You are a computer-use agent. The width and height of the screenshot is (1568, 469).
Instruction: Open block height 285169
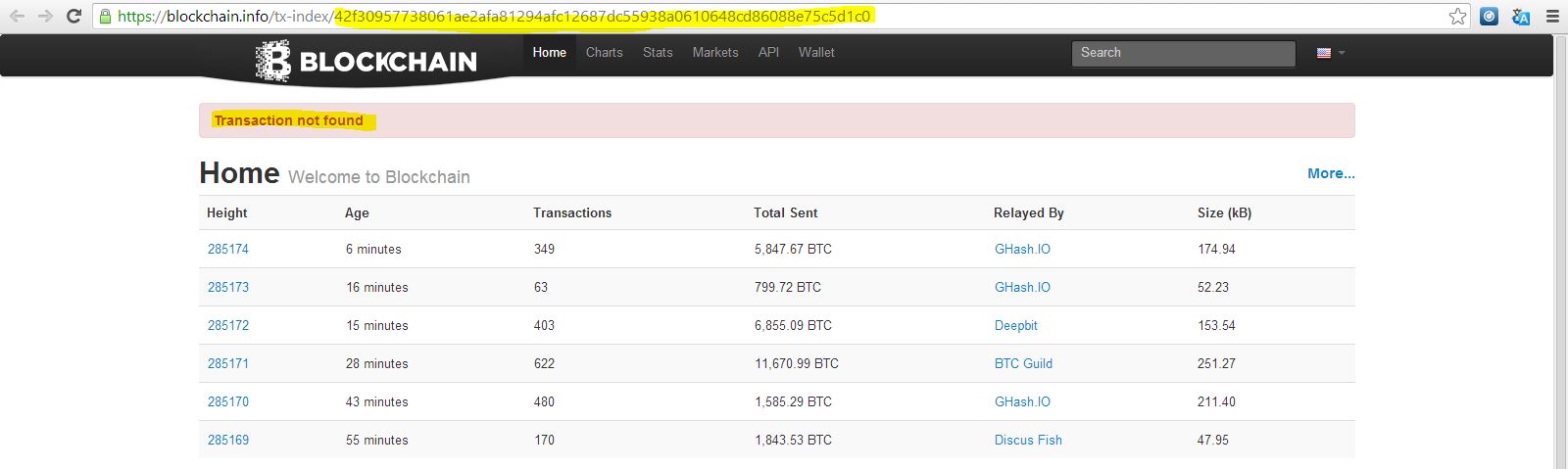pyautogui.click(x=228, y=440)
